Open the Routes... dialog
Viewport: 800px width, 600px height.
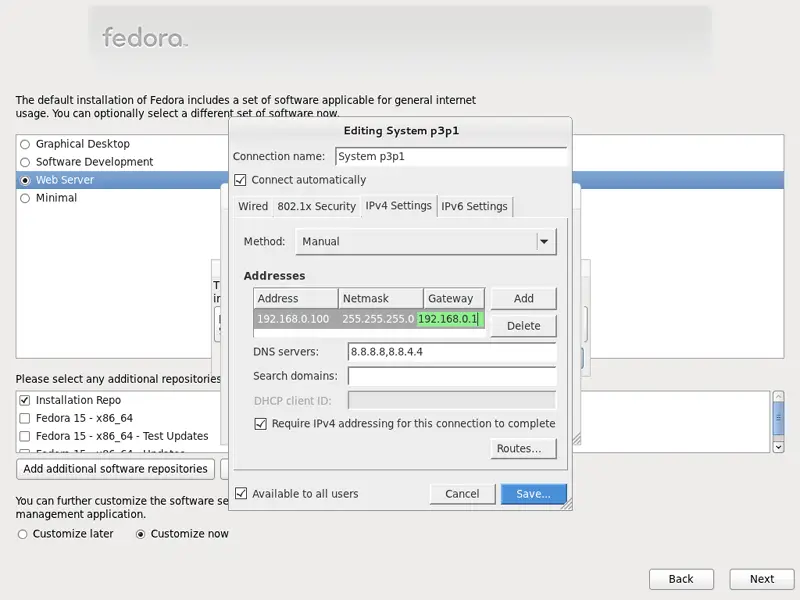(523, 448)
